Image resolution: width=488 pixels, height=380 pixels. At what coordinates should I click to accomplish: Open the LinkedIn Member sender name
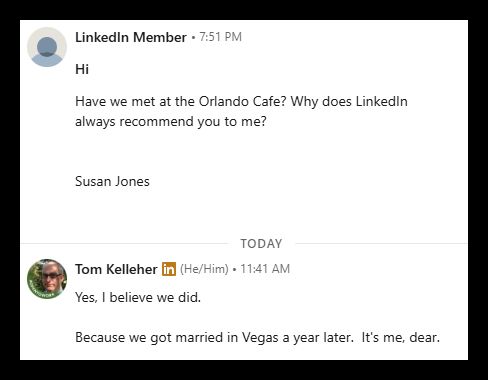(131, 37)
